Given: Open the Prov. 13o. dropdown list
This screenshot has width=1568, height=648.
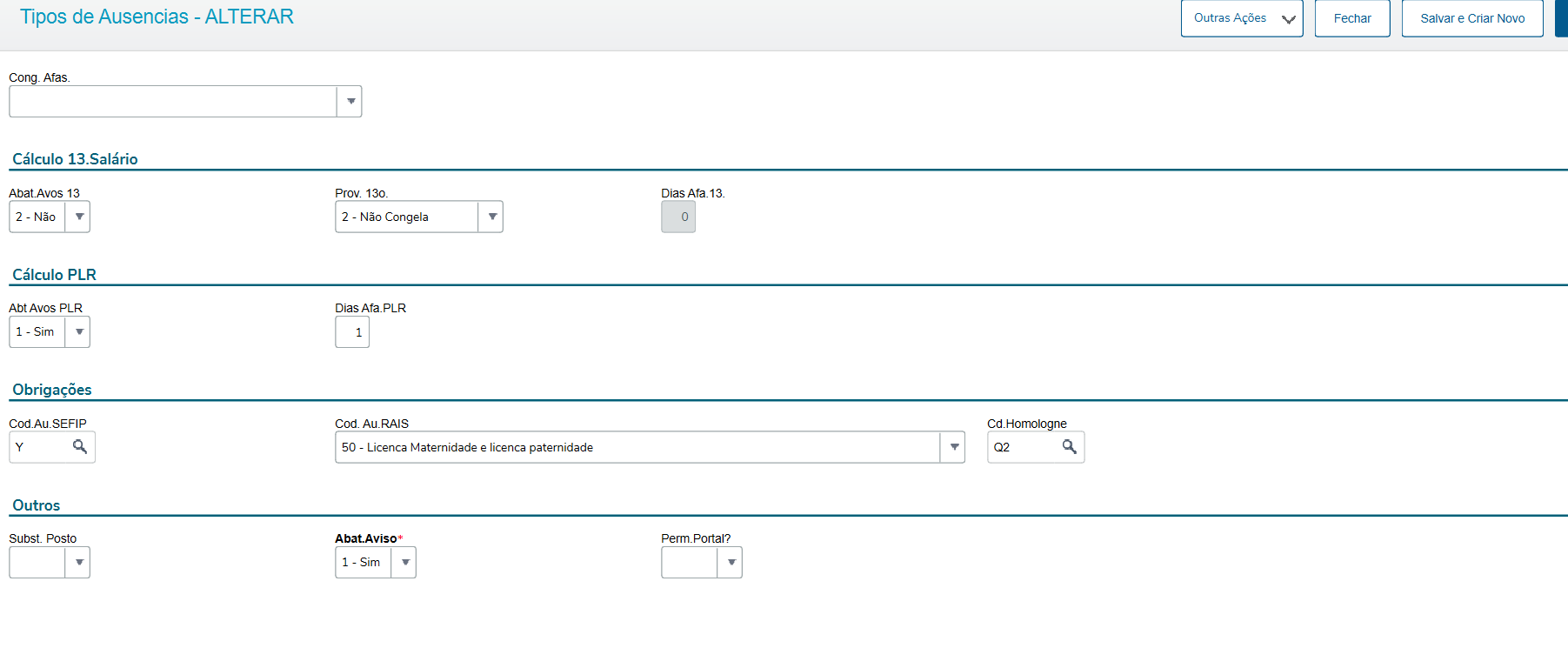Looking at the screenshot, I should [x=491, y=217].
